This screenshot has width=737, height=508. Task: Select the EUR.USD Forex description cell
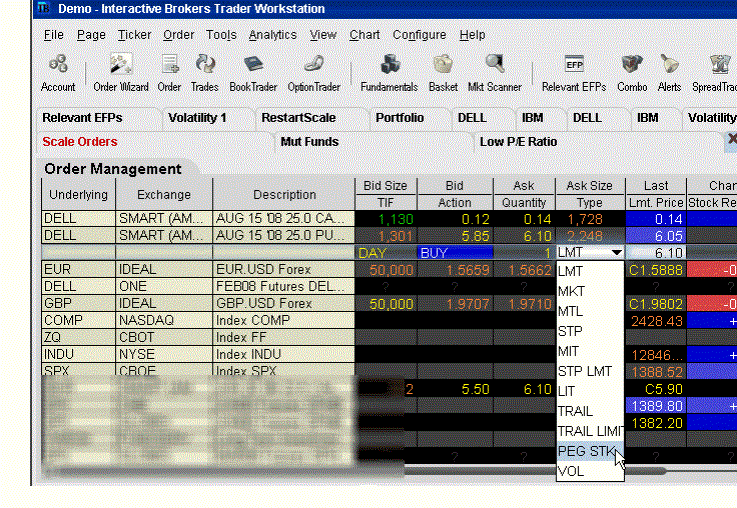coord(283,270)
